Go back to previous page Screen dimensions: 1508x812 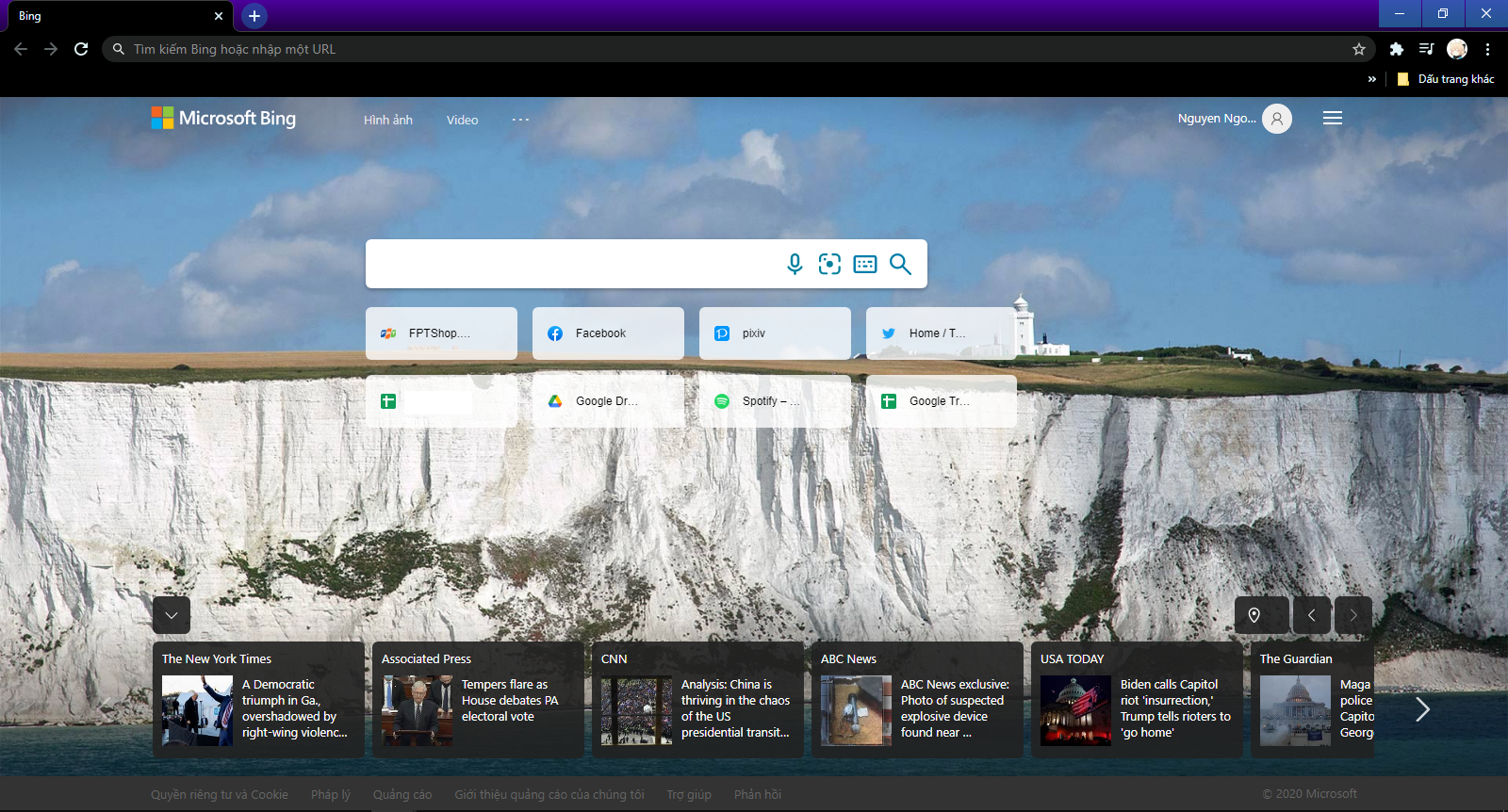tap(21, 49)
